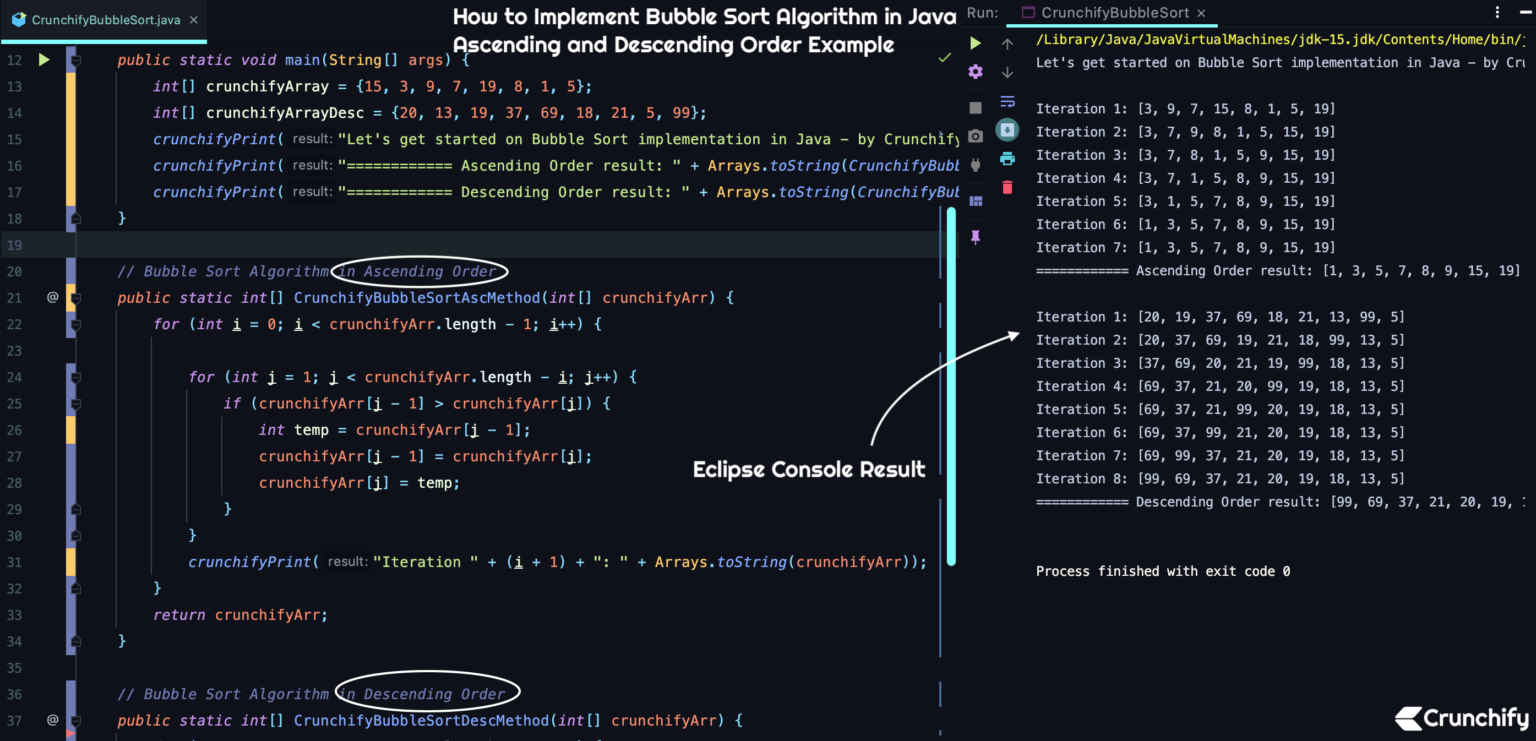The height and width of the screenshot is (741, 1536).
Task: Pin the Run tool window tab
Action: point(975,237)
